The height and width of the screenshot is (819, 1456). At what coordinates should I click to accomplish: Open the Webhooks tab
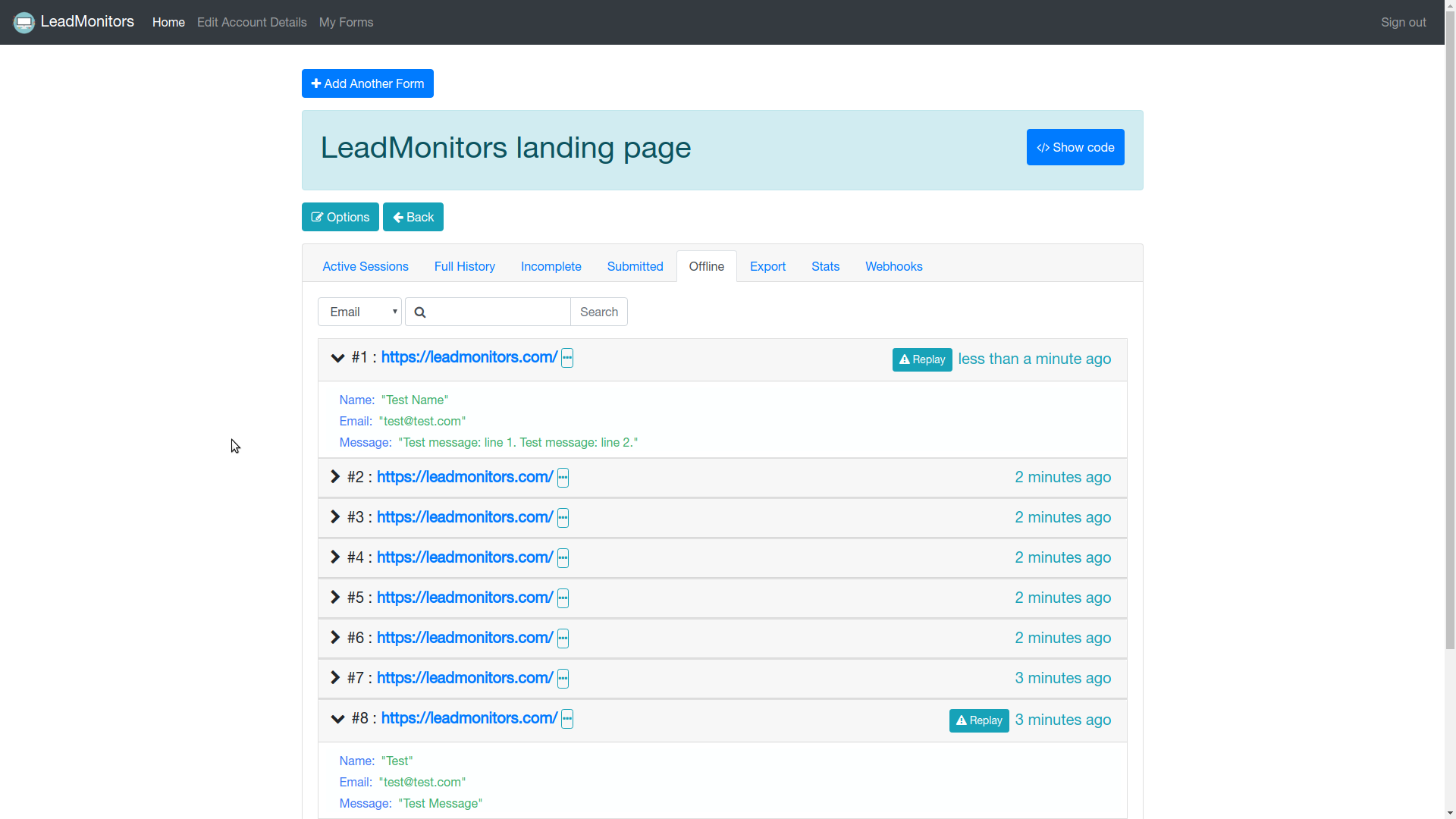point(894,266)
